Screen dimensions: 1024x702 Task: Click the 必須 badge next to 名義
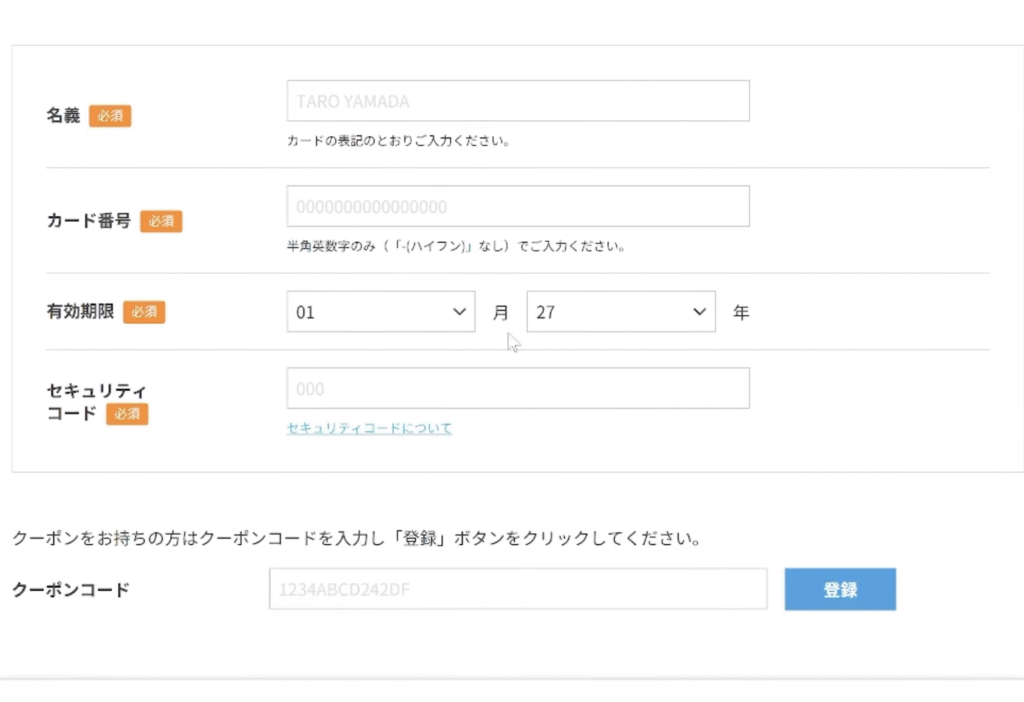coord(110,116)
